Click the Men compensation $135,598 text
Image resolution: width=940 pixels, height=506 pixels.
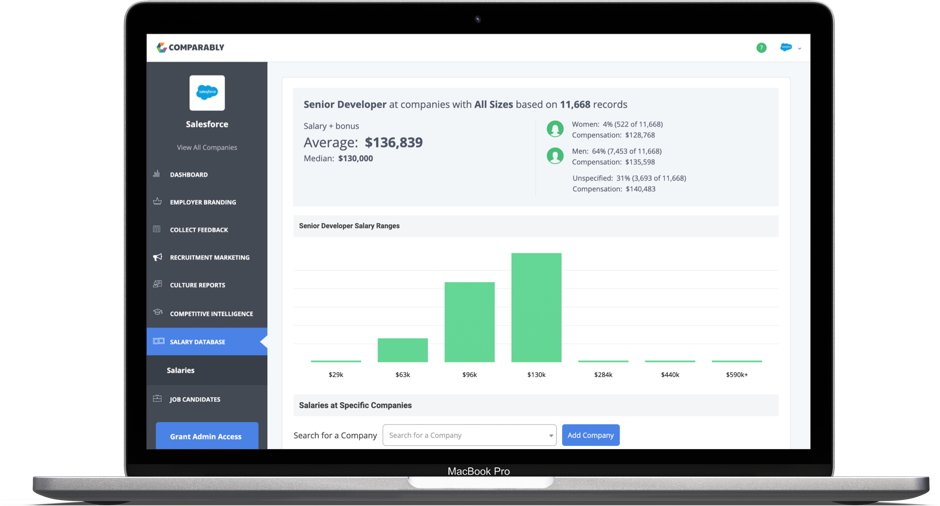point(613,162)
